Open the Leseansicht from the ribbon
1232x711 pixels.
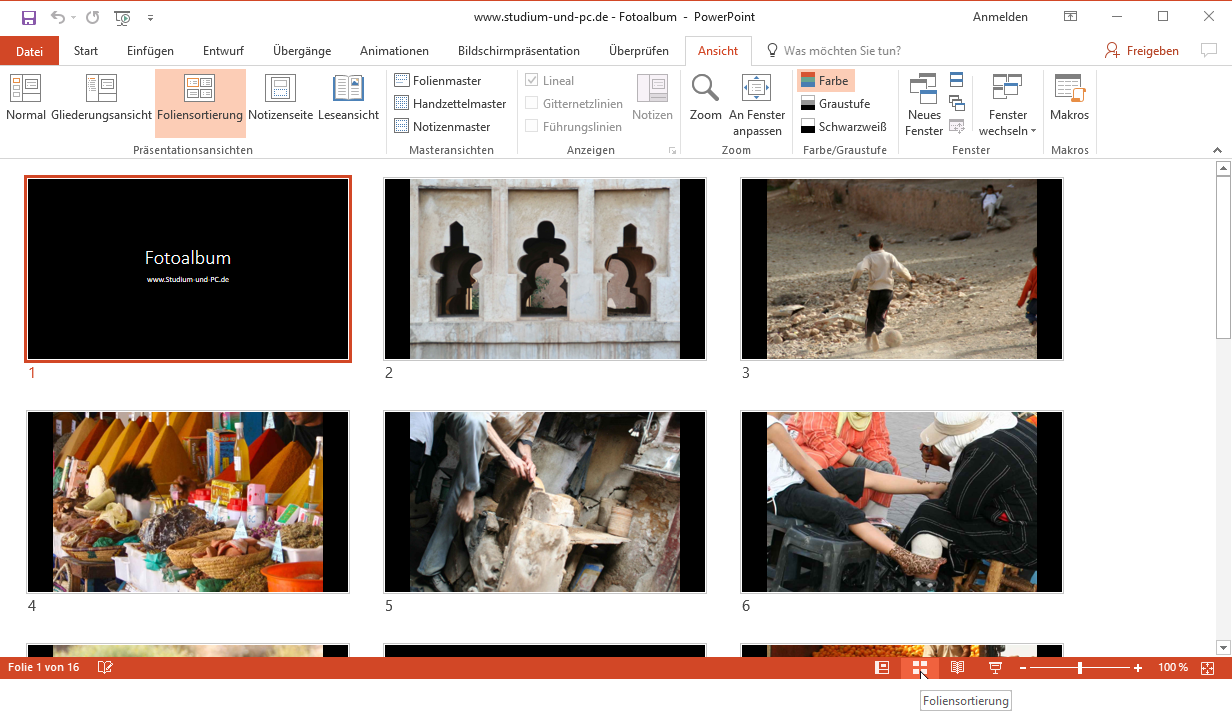[x=348, y=98]
